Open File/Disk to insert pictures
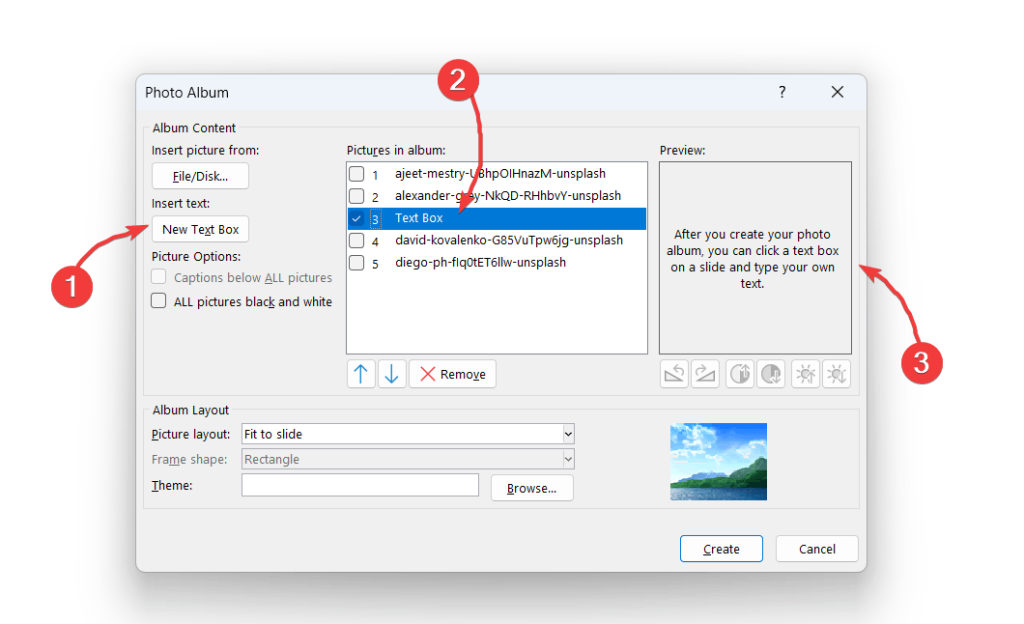The width and height of the screenshot is (1024, 624). pyautogui.click(x=200, y=175)
